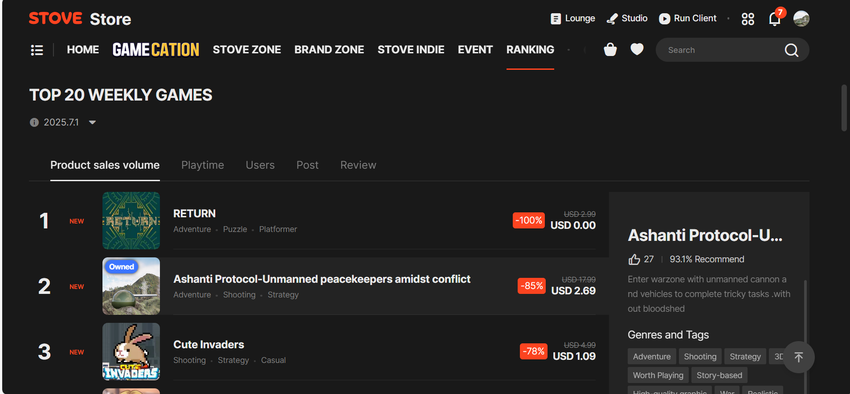Switch to the Review tab
Screen dimensions: 850x394
[358, 165]
